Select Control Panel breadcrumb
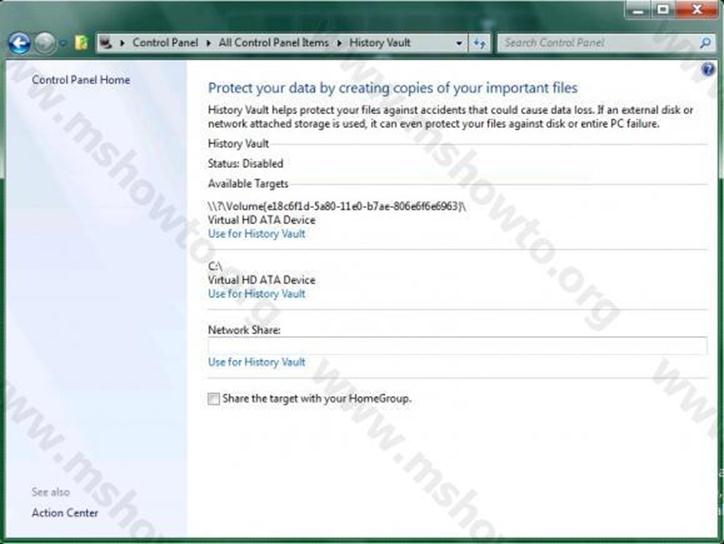The height and width of the screenshot is (544, 724). click(165, 43)
